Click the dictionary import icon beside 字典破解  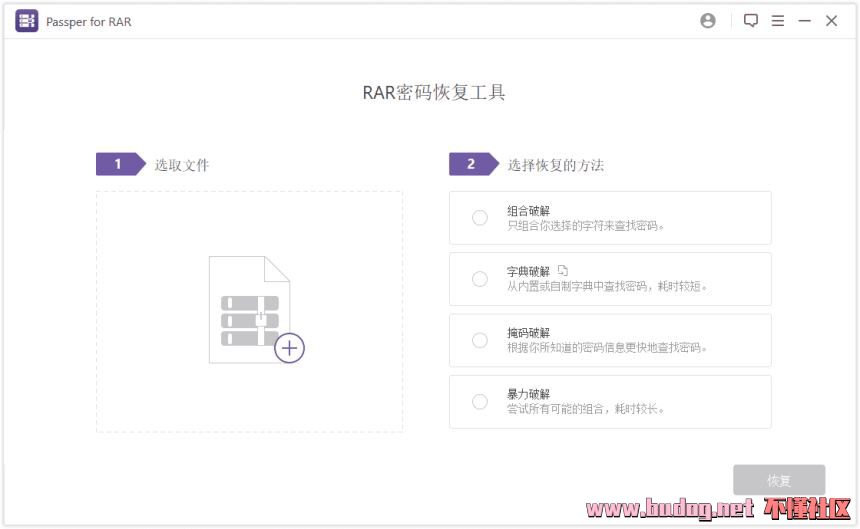click(563, 270)
